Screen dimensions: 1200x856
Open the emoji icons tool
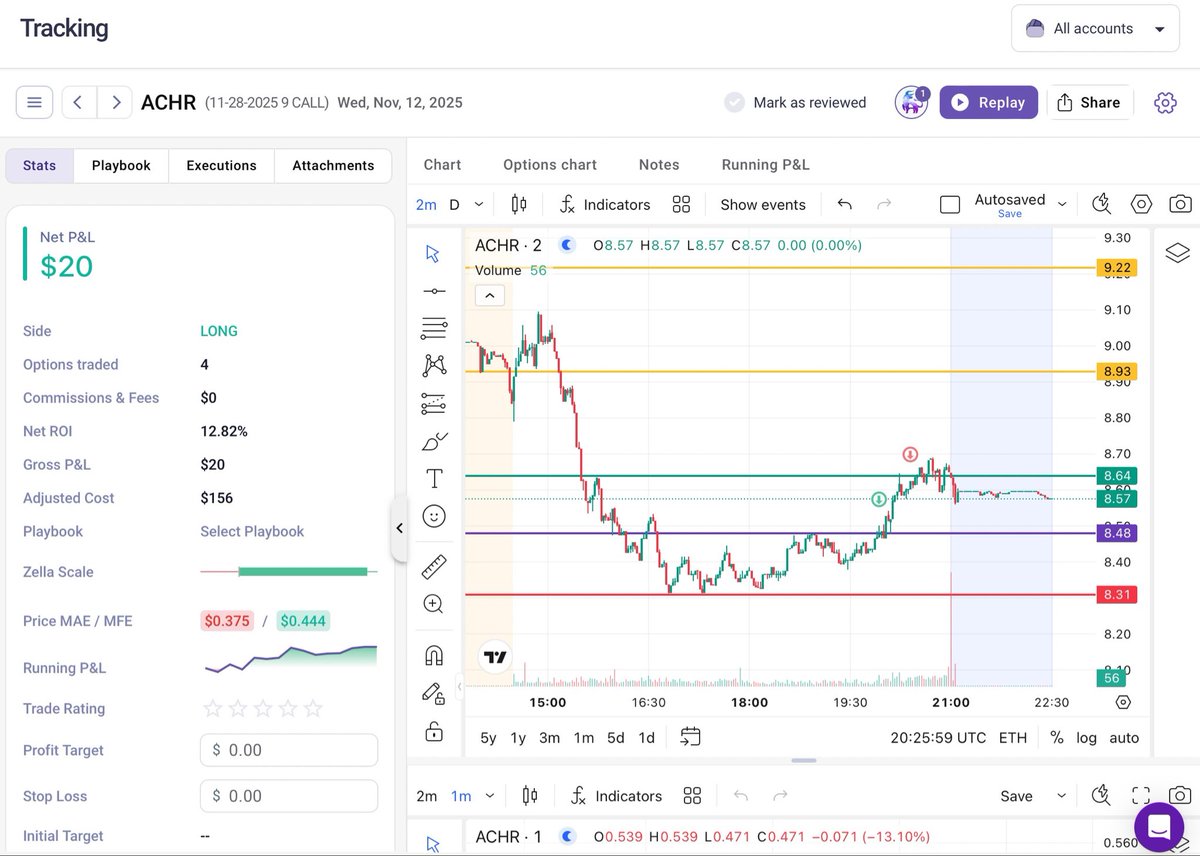(x=434, y=516)
